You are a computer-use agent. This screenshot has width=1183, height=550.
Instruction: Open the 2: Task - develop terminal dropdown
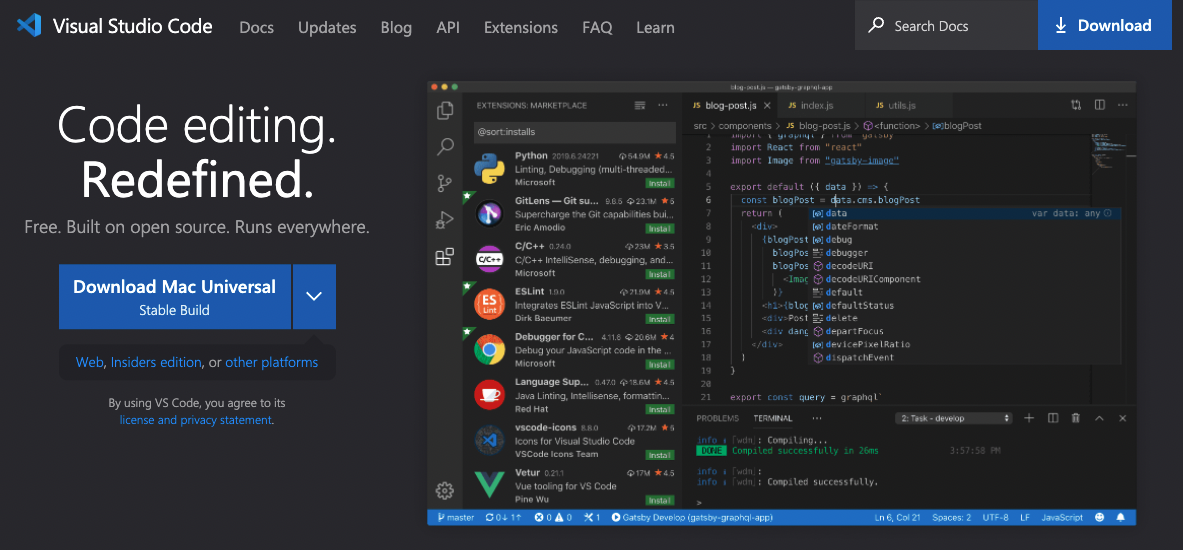coord(953,418)
